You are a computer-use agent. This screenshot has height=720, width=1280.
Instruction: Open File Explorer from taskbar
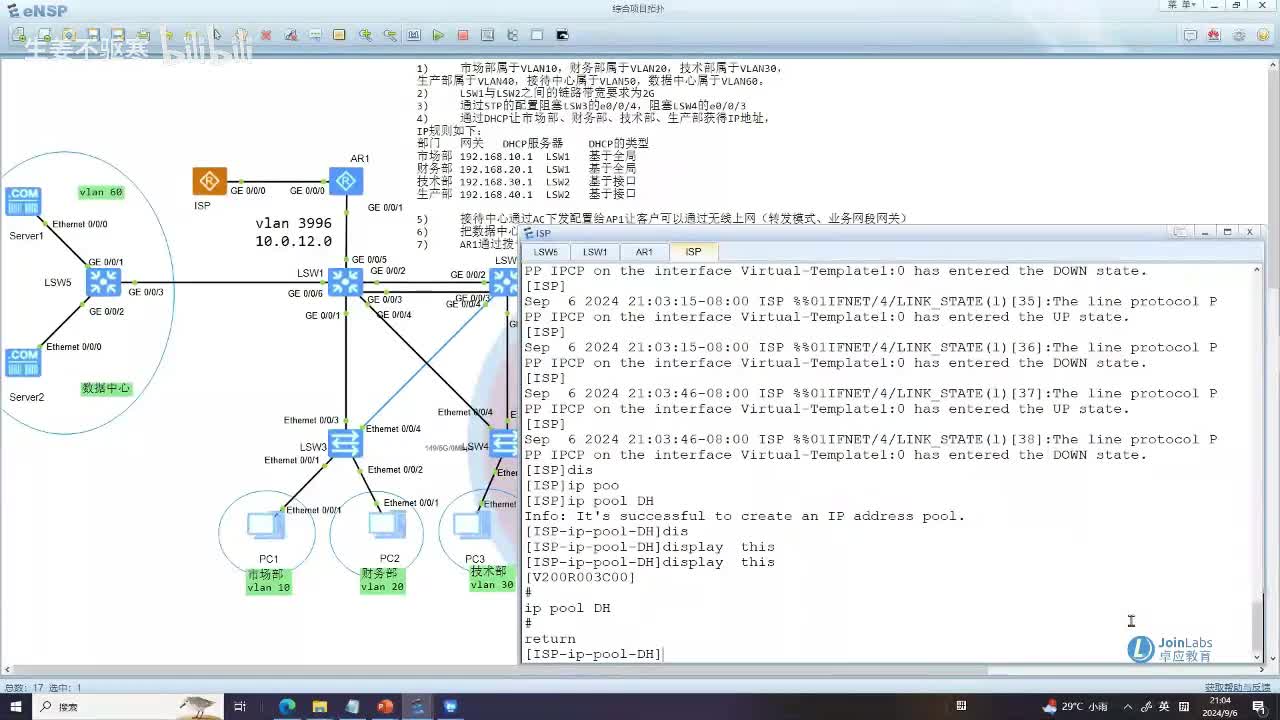(x=320, y=707)
